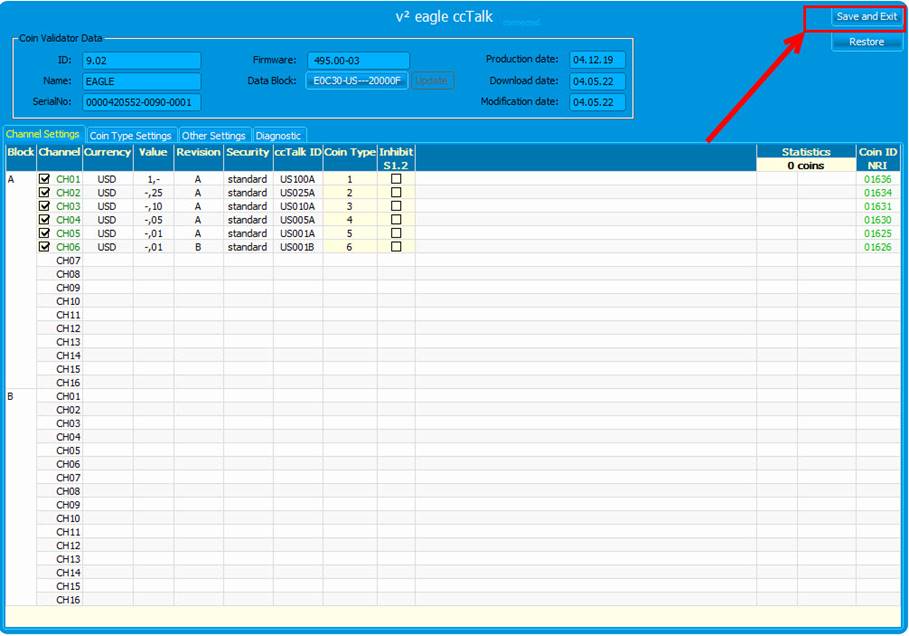Enable the Inhibit checkbox for the CH02 row

click(396, 192)
